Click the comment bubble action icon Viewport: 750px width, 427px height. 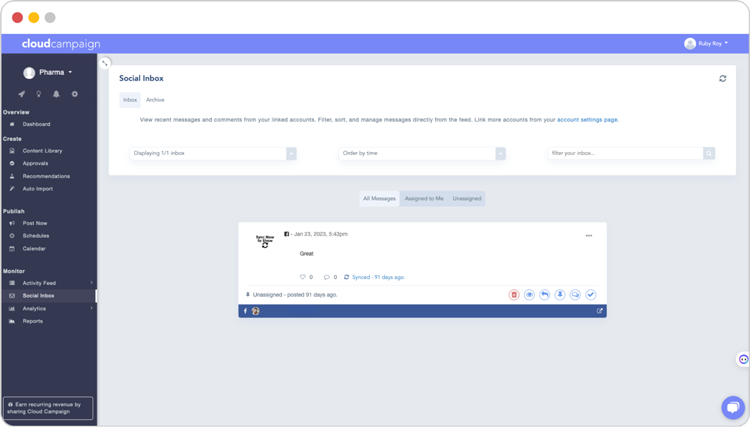(x=575, y=295)
